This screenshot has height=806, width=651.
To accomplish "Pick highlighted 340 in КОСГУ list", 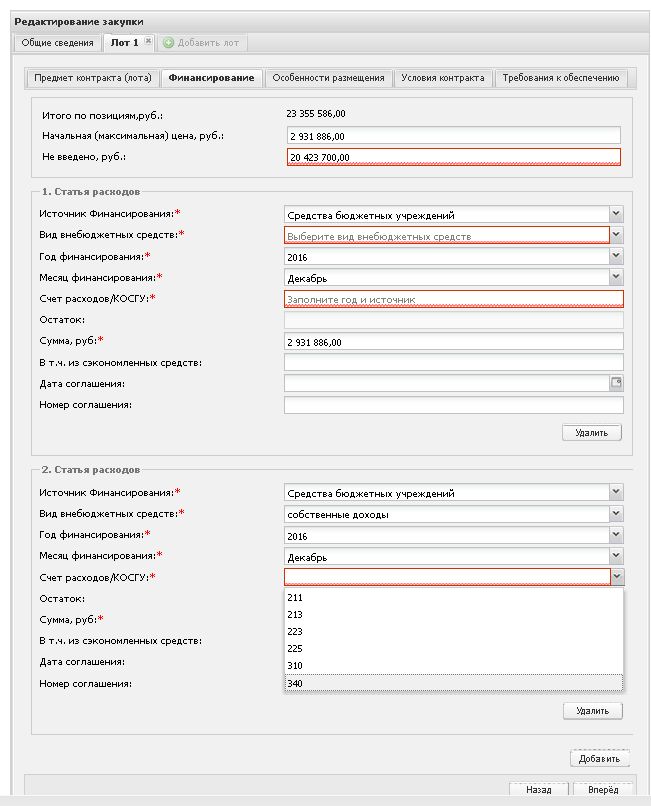I will coord(453,683).
